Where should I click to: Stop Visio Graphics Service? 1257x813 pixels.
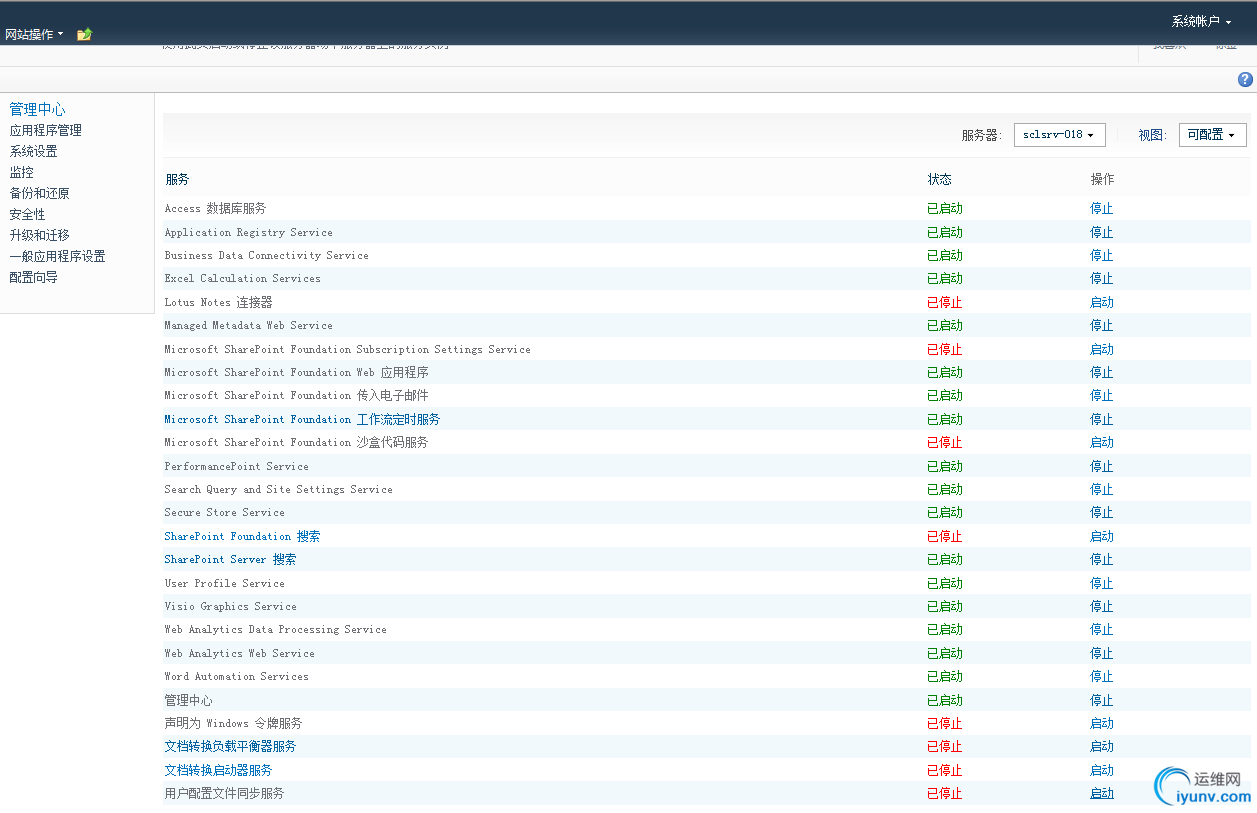(1101, 606)
